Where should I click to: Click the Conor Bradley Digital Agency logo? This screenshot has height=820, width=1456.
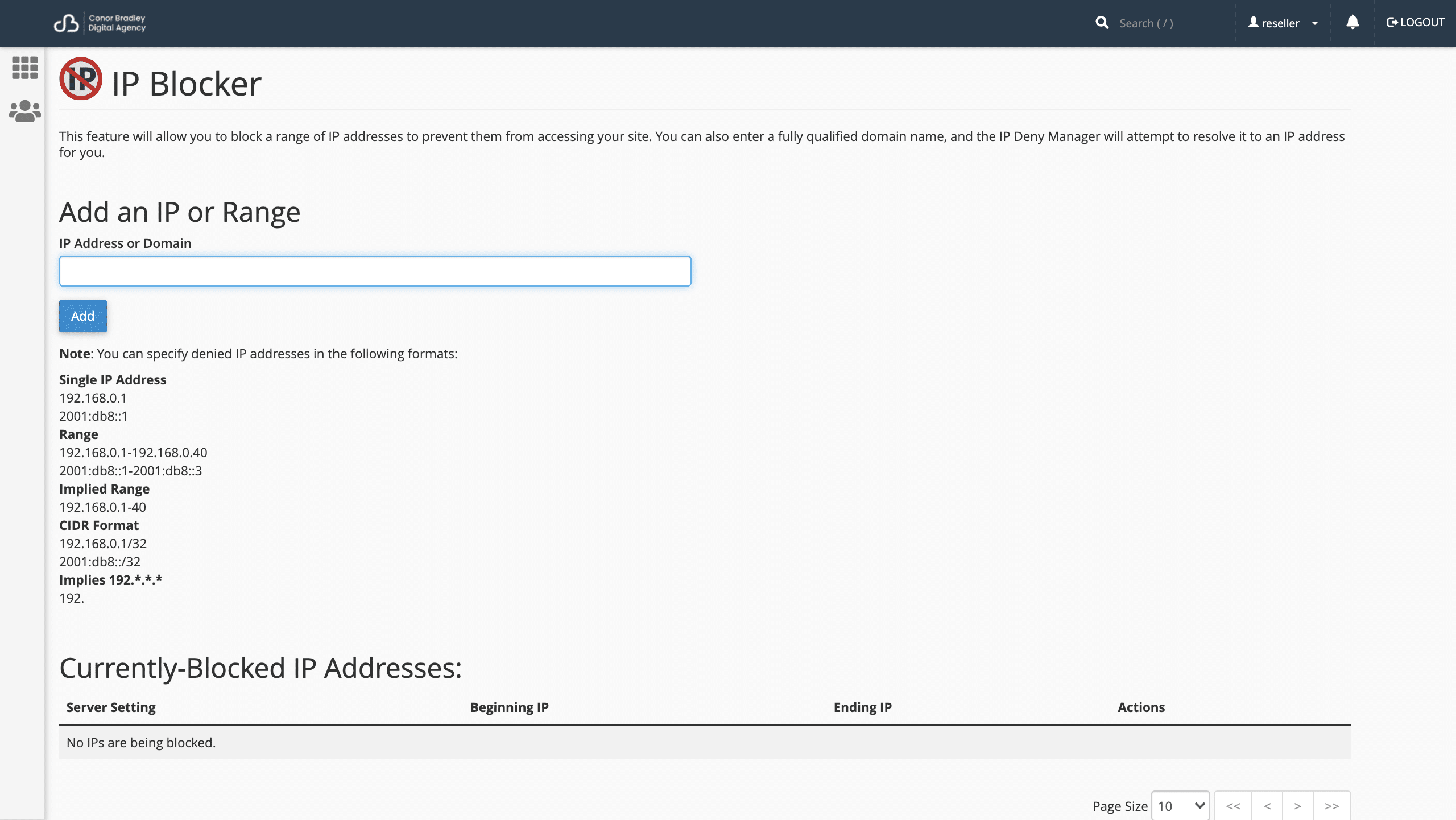[100, 23]
